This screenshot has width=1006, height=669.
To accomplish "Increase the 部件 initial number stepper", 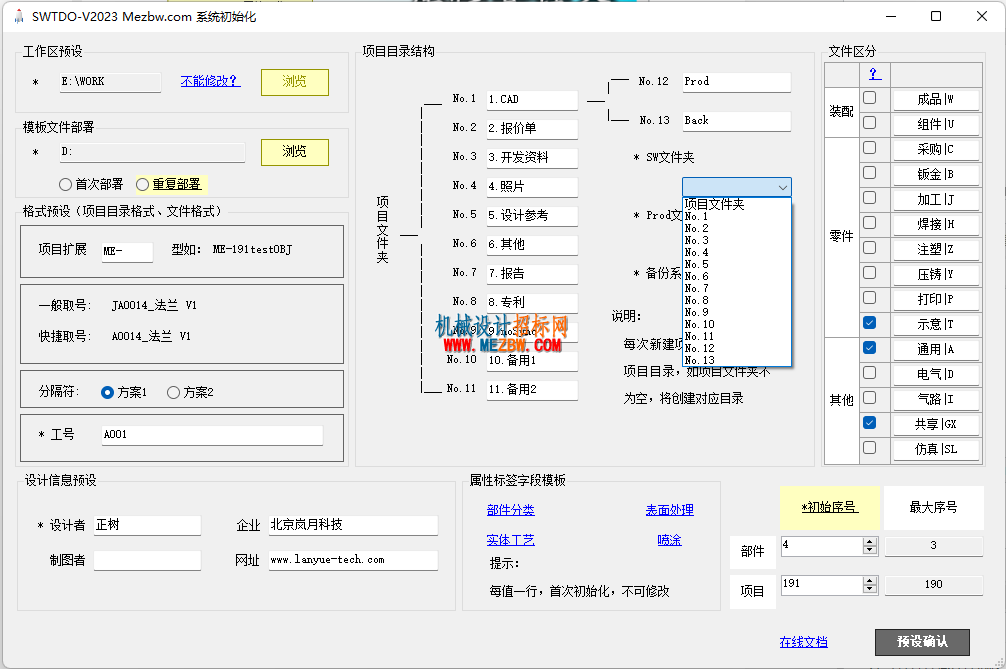I will (x=870, y=542).
